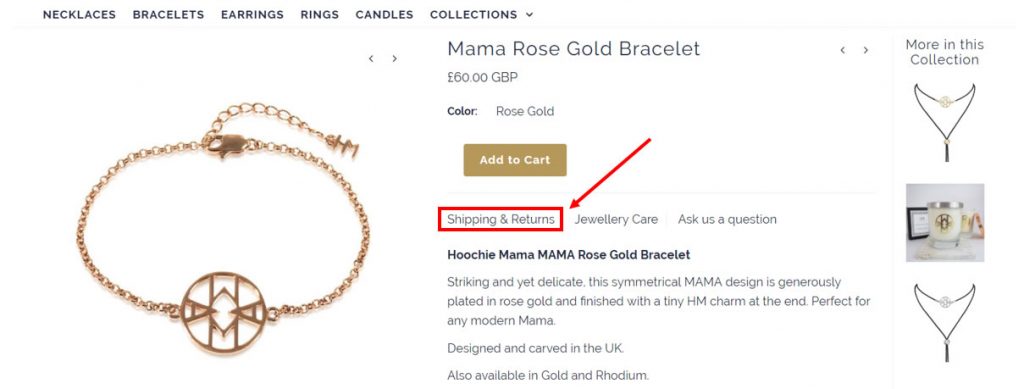Add the bracelet to cart

(515, 160)
